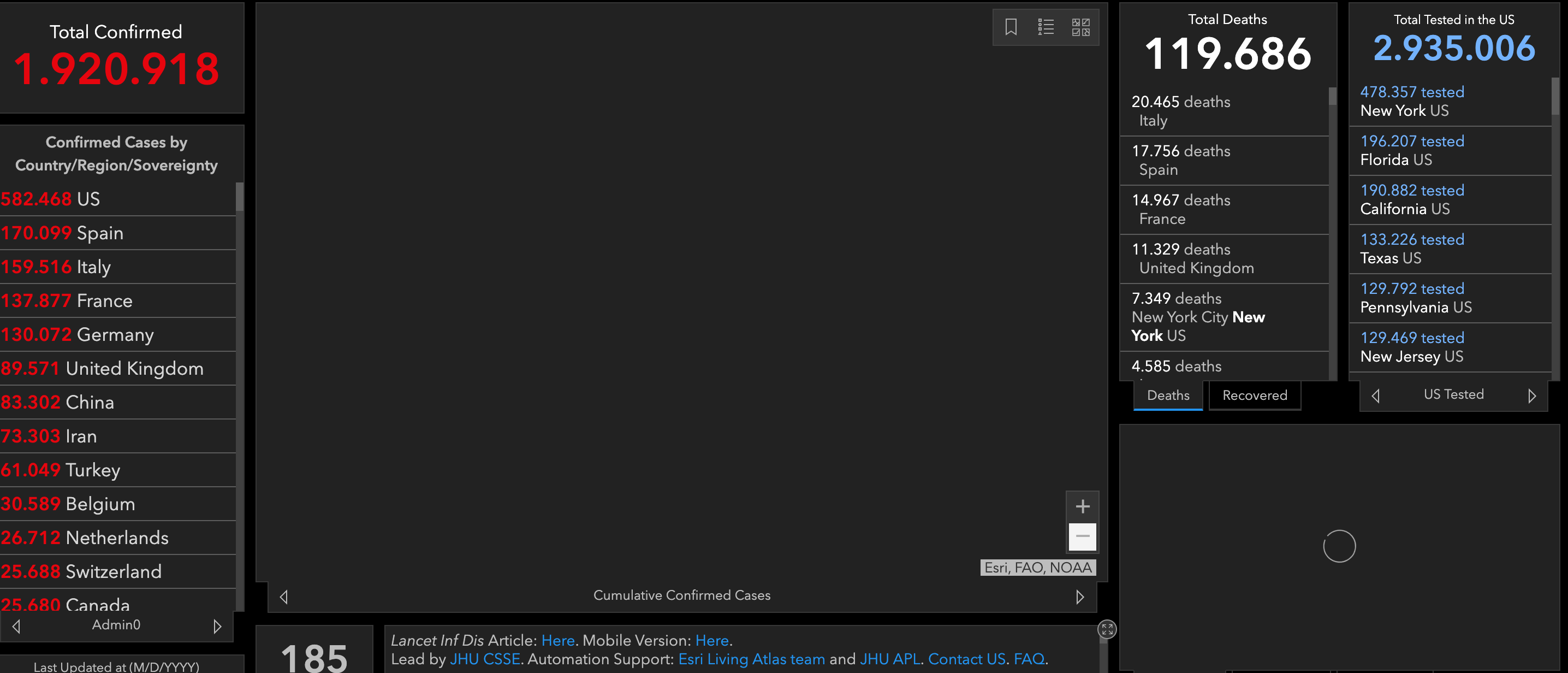Zoom in on the map

click(1082, 506)
